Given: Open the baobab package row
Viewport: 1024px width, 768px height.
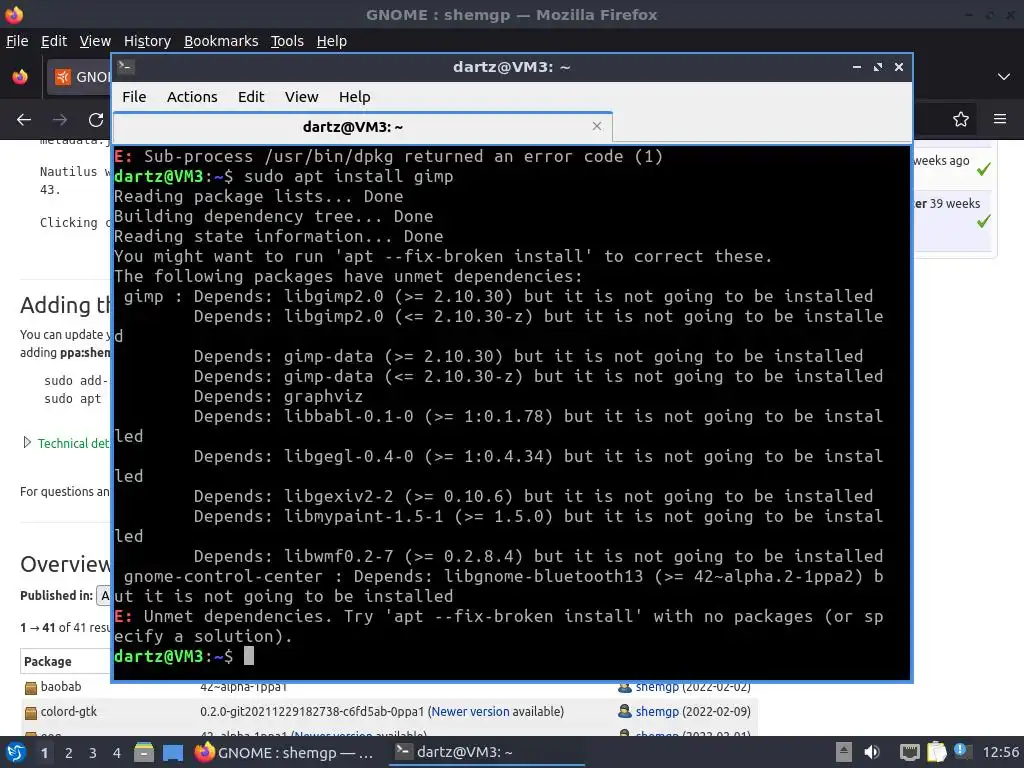Looking at the screenshot, I should pos(61,686).
